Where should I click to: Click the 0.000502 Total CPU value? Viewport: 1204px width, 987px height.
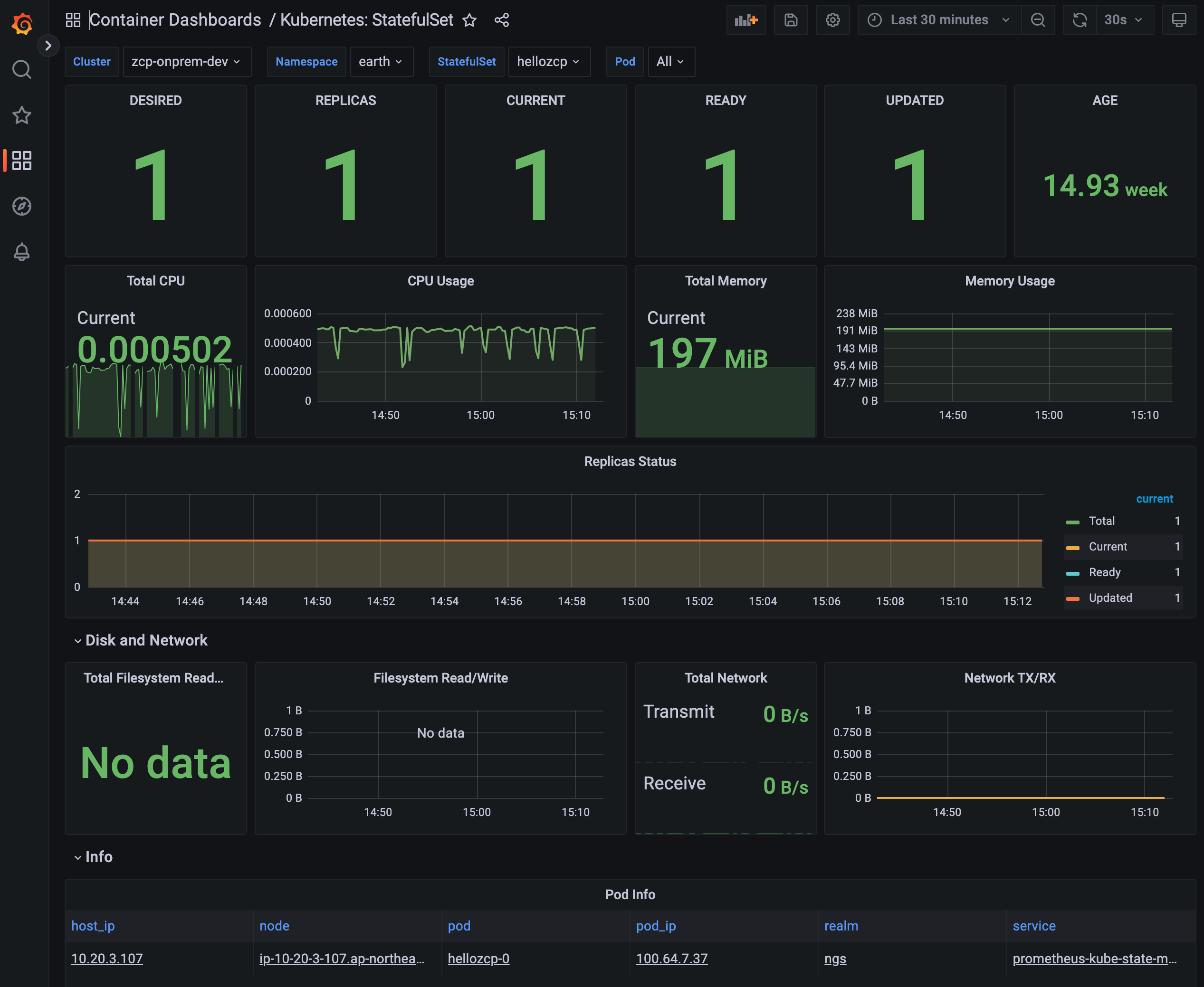[x=155, y=349]
